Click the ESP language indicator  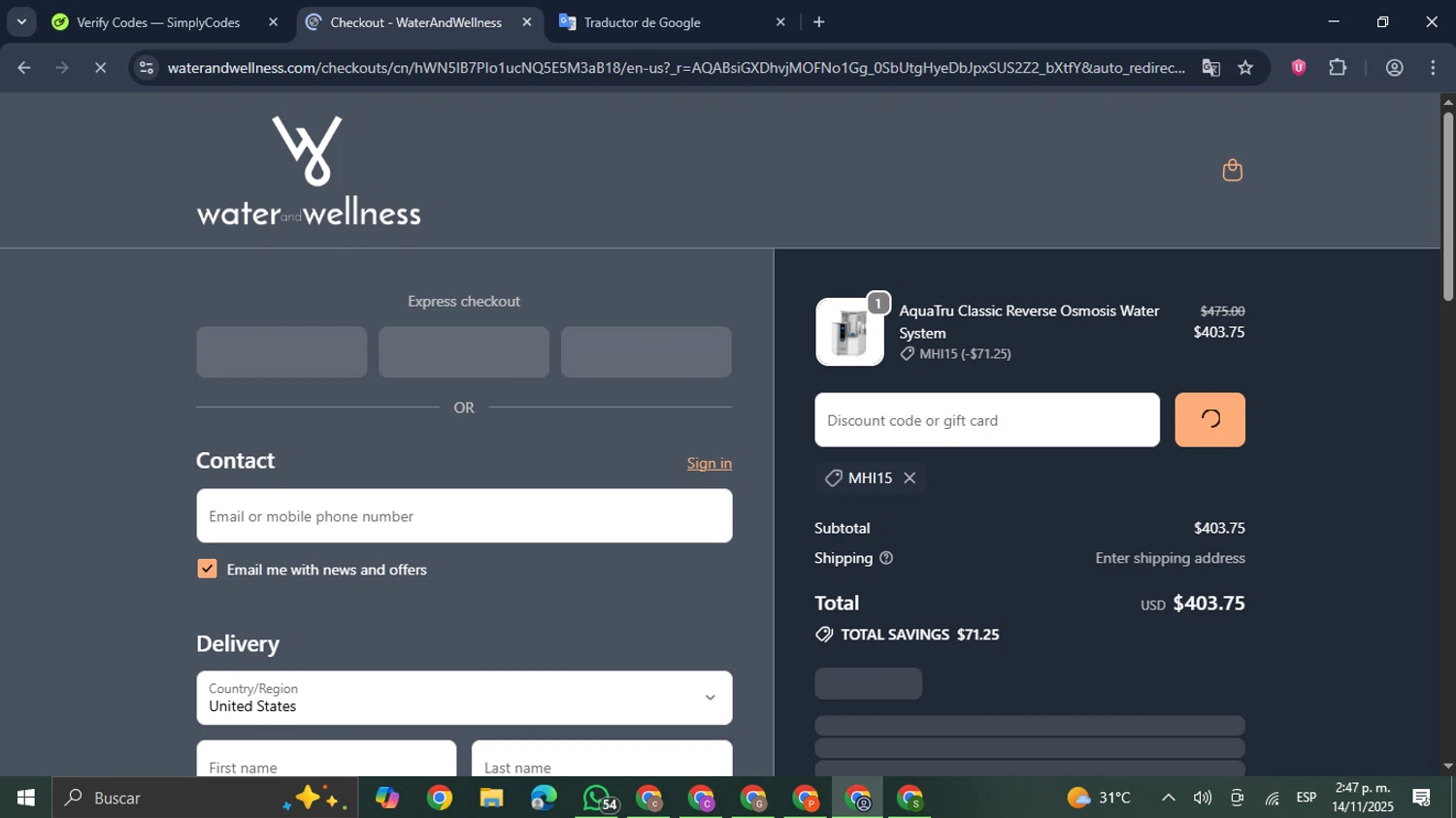pos(1307,798)
